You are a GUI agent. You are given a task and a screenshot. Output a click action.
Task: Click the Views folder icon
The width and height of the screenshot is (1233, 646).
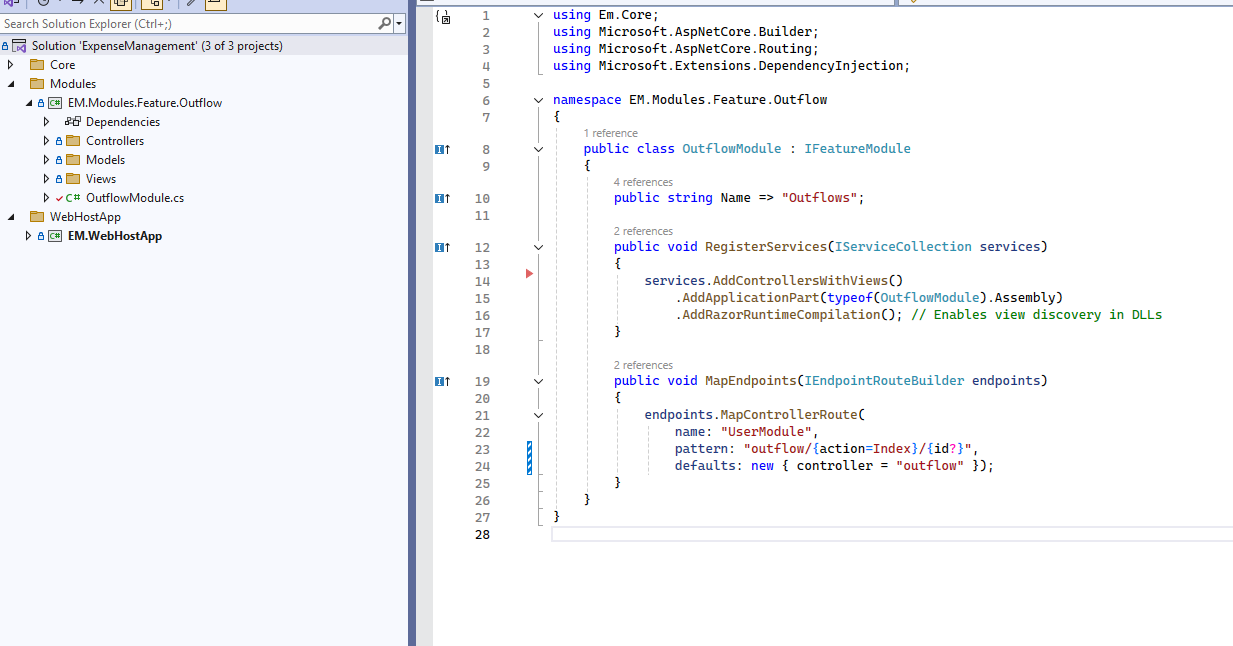click(73, 179)
